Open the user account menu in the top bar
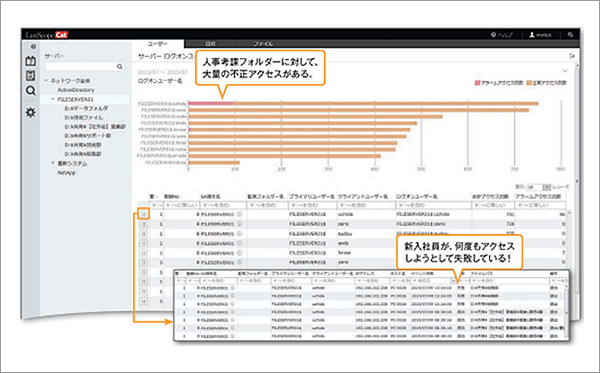 (x=540, y=35)
